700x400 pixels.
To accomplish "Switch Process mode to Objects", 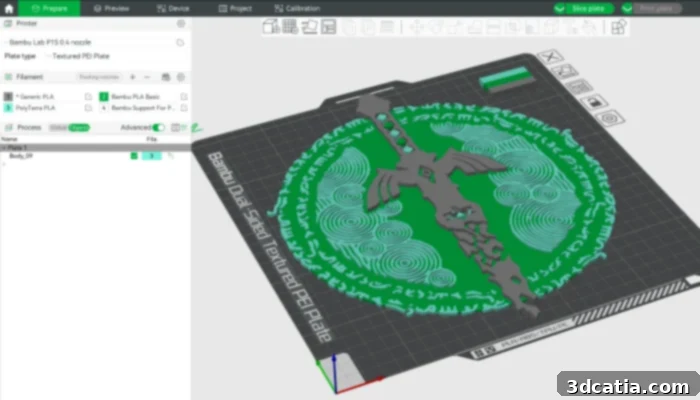I will [79, 128].
